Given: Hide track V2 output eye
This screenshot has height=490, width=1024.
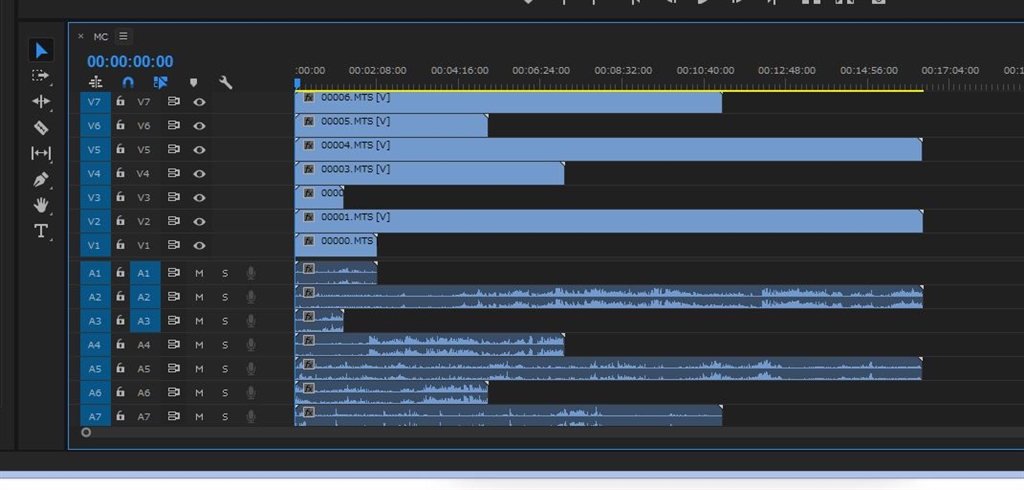Looking at the screenshot, I should point(200,221).
